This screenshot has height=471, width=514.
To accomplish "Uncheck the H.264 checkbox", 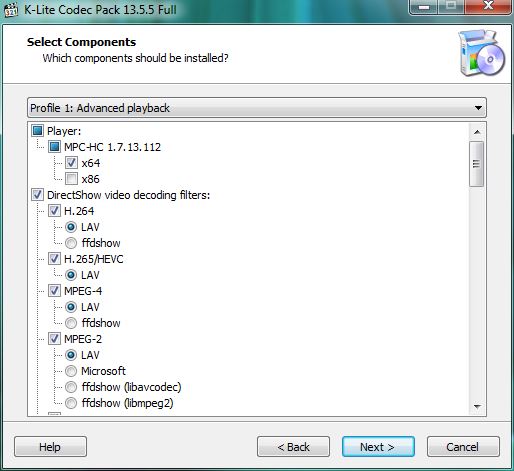I will (x=54, y=211).
